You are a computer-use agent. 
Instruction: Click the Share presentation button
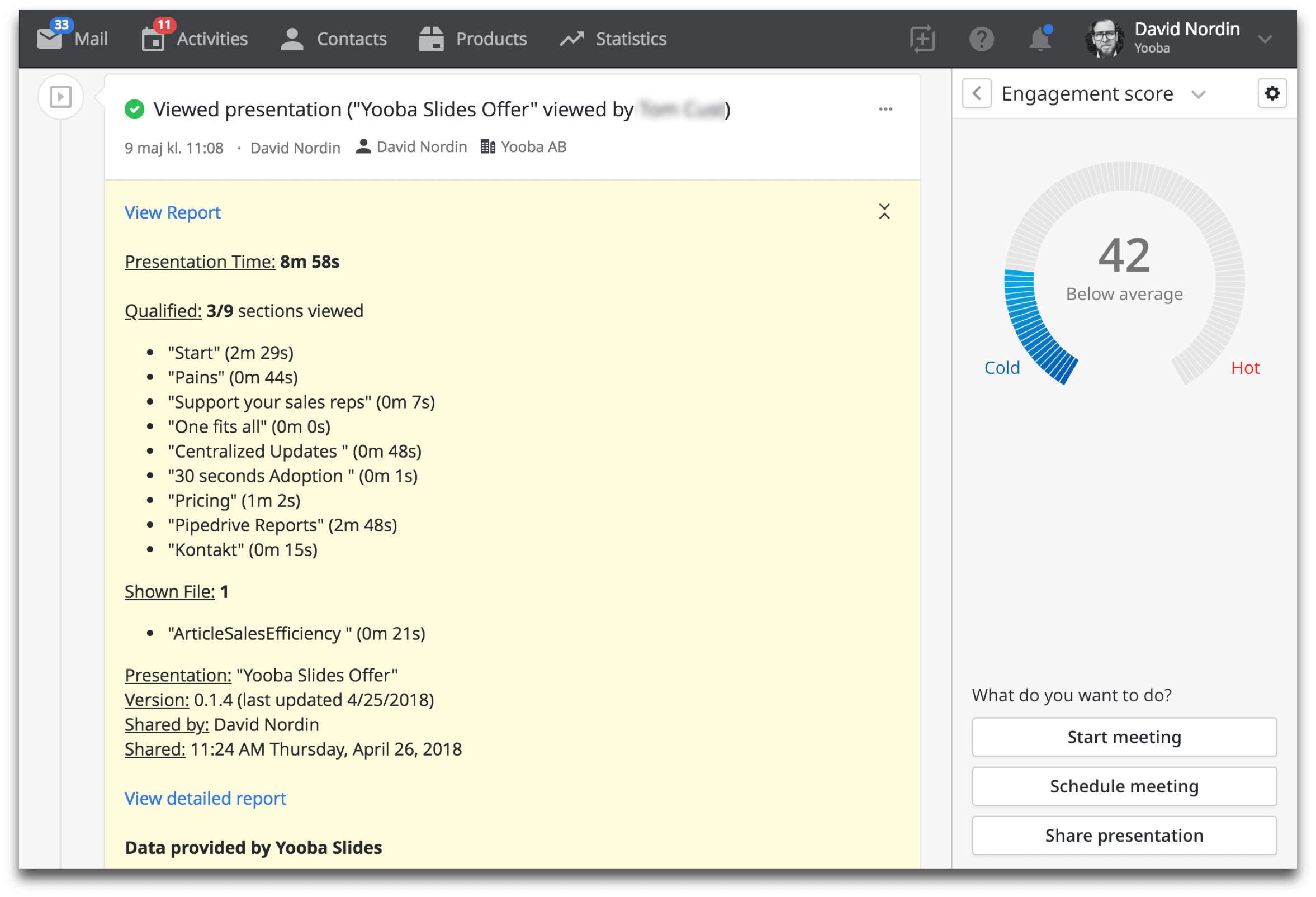tap(1124, 836)
